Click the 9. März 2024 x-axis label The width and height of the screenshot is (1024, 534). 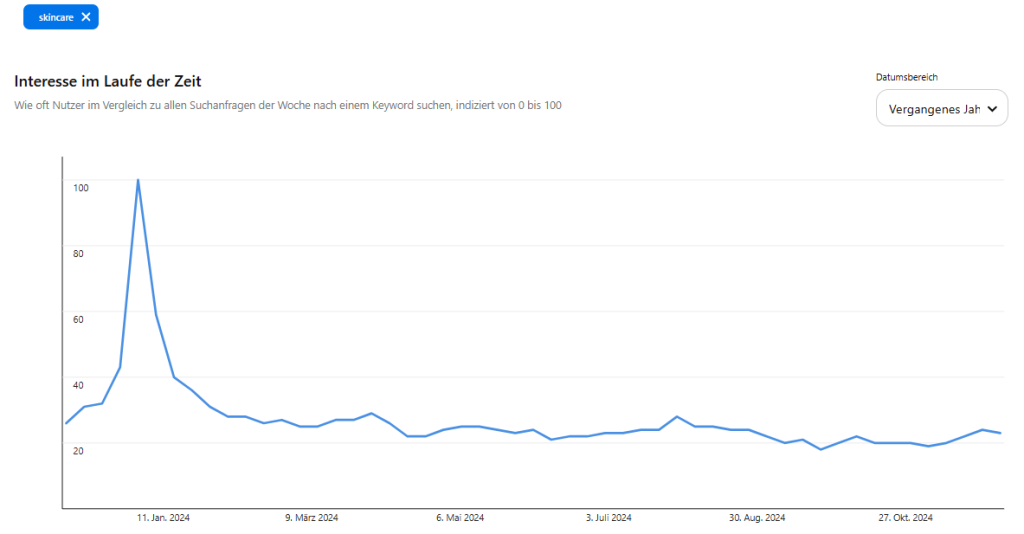click(312, 518)
